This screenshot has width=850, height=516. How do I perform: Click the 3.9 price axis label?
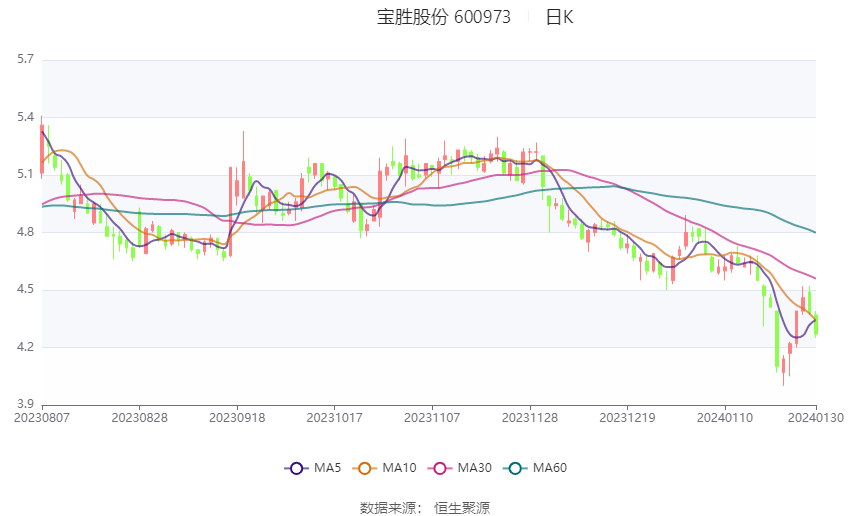25,404
